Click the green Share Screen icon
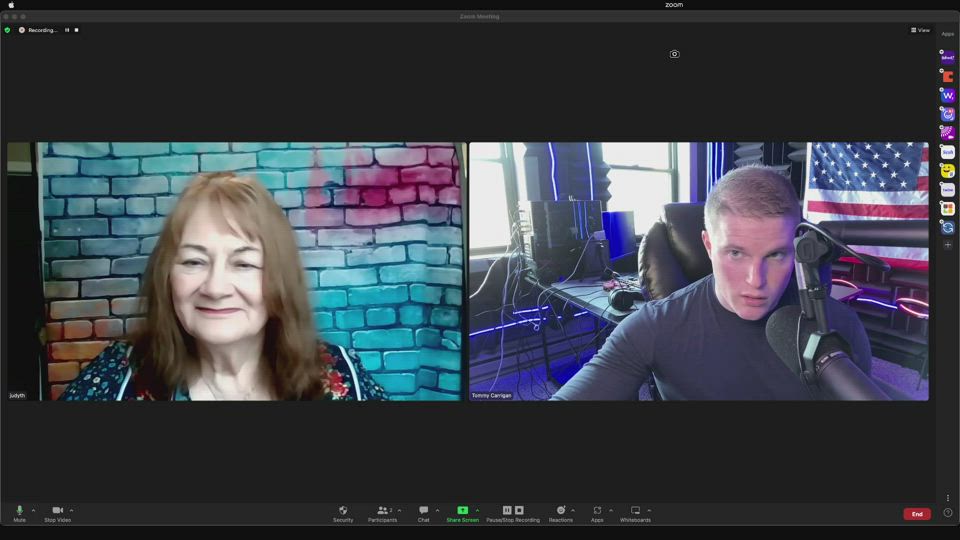 462,510
